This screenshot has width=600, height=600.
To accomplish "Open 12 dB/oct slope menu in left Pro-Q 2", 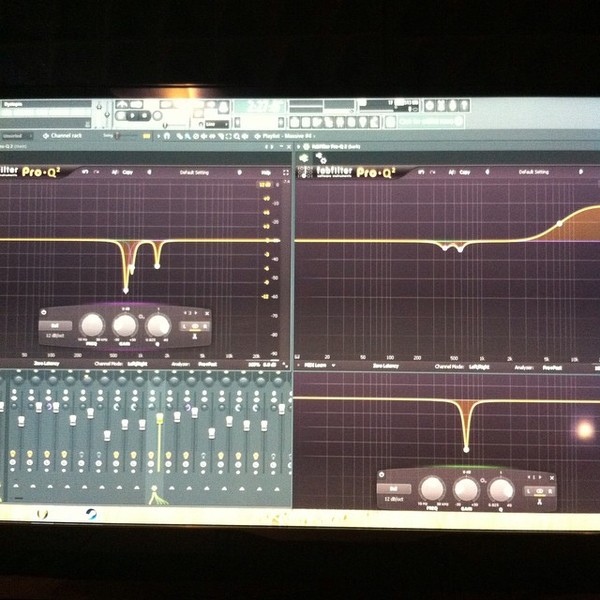I will pos(55,336).
